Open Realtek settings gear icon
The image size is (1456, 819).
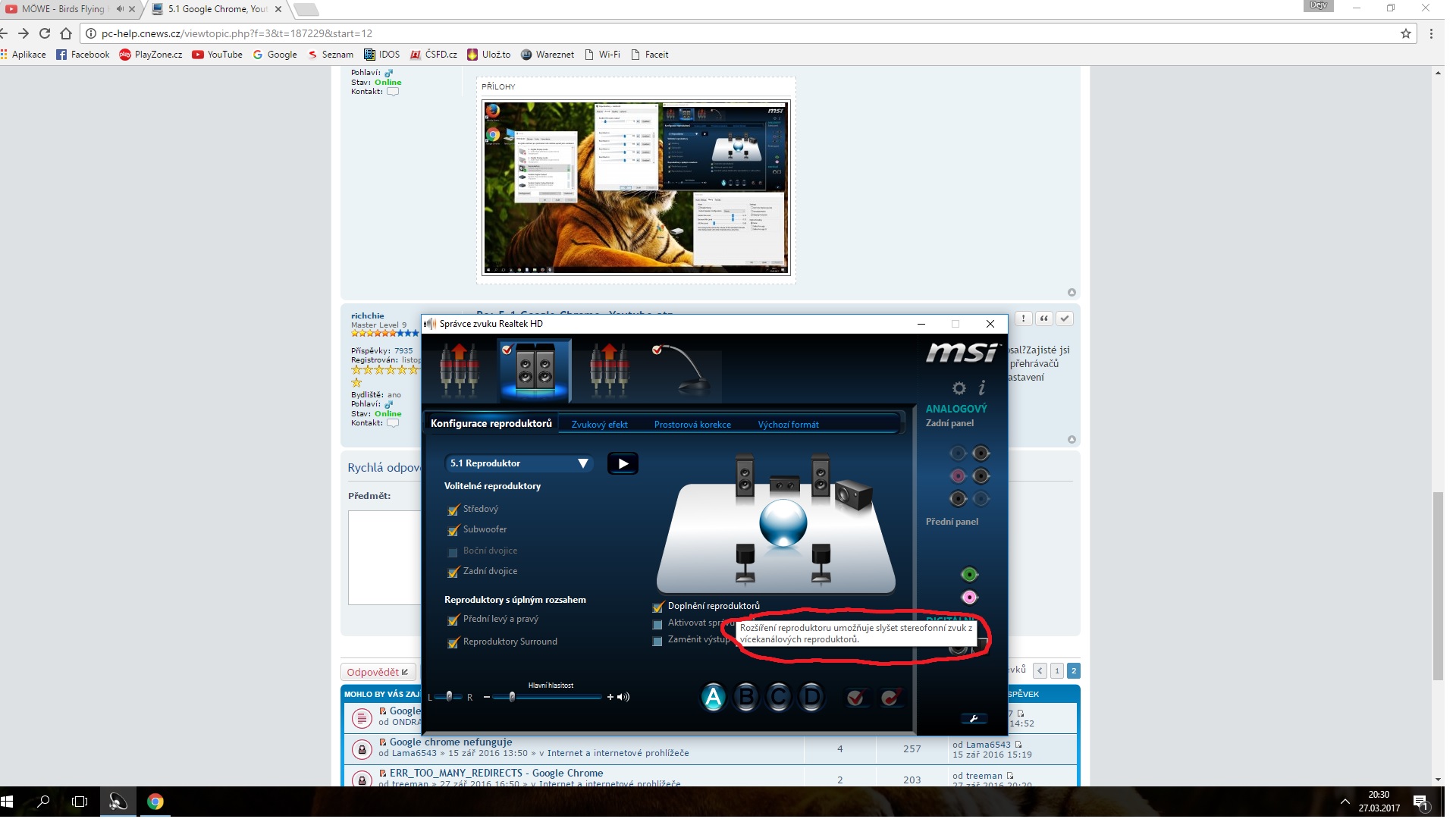click(x=959, y=388)
